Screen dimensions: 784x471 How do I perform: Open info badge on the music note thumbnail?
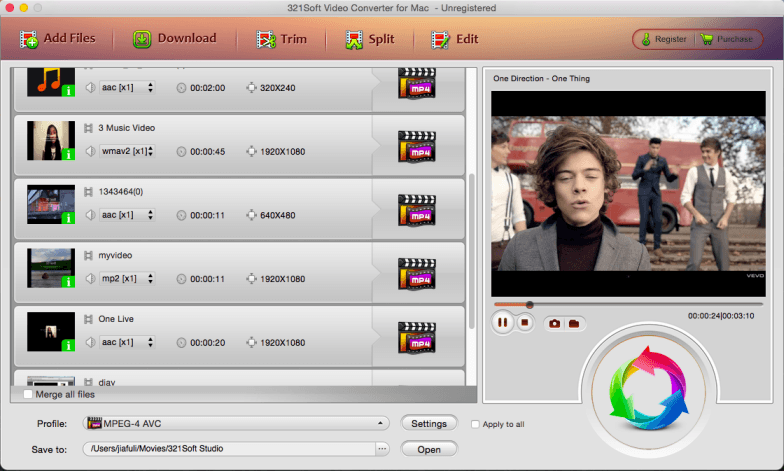click(x=68, y=91)
